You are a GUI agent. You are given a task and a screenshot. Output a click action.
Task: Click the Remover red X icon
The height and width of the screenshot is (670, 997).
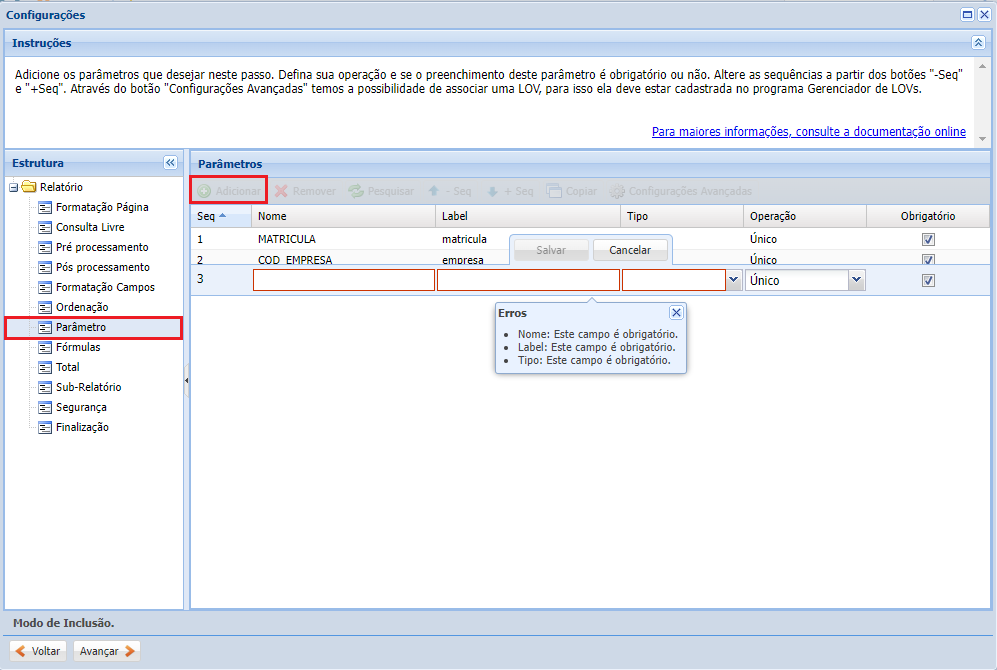(x=282, y=191)
